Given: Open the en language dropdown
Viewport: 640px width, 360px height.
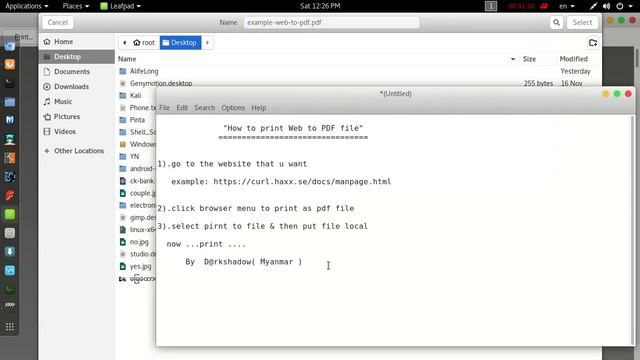Looking at the screenshot, I should pyautogui.click(x=567, y=6).
